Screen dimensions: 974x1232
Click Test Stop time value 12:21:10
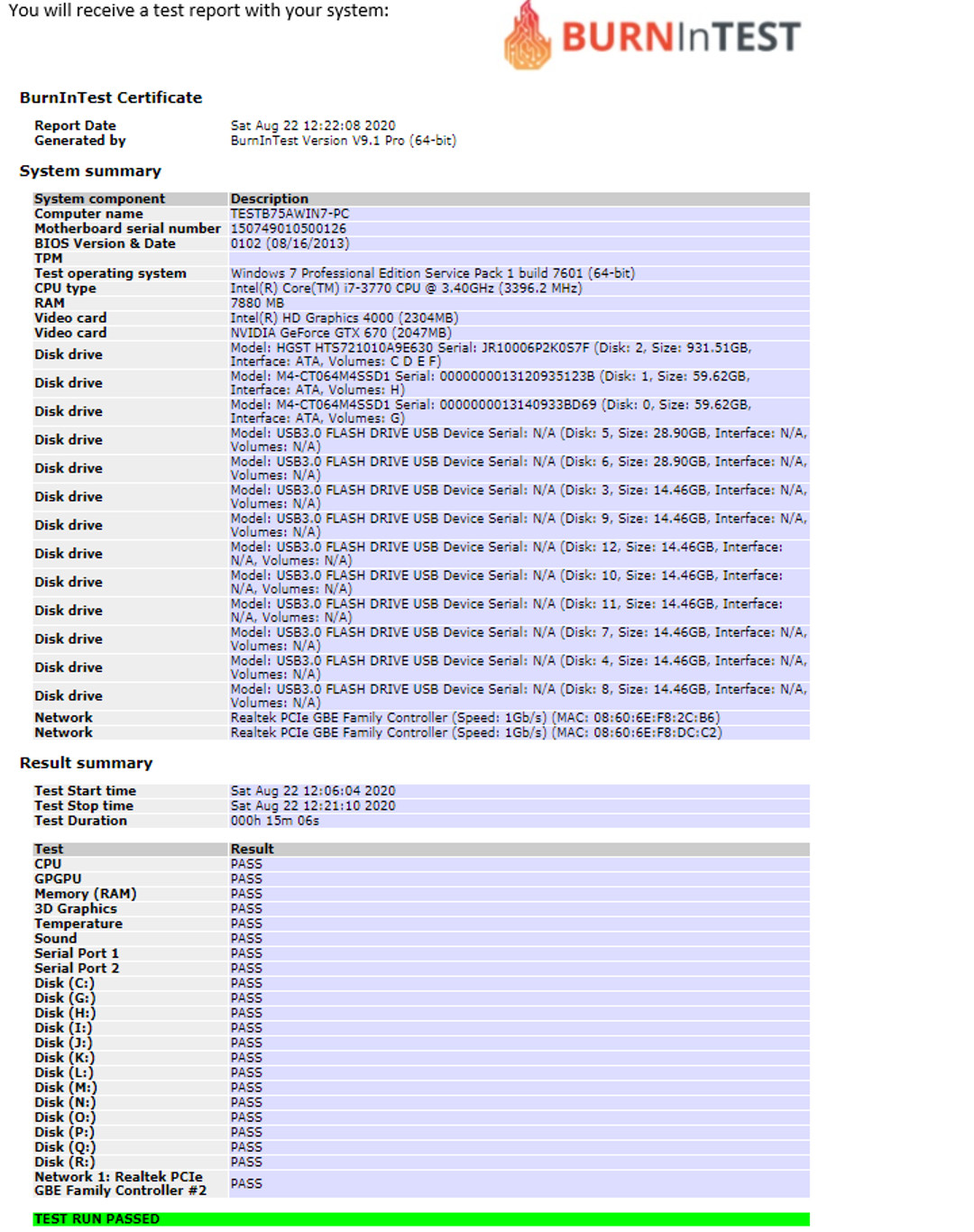[x=313, y=806]
